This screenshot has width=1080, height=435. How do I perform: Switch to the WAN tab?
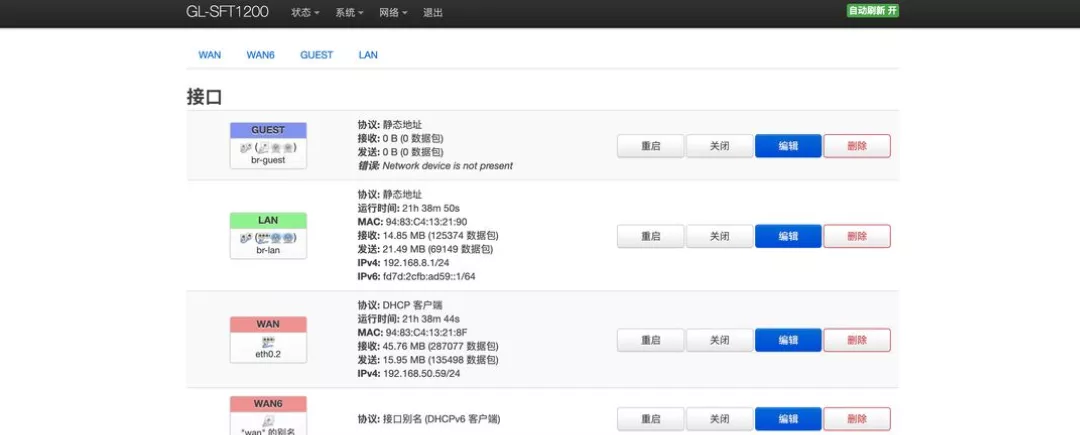(x=210, y=54)
